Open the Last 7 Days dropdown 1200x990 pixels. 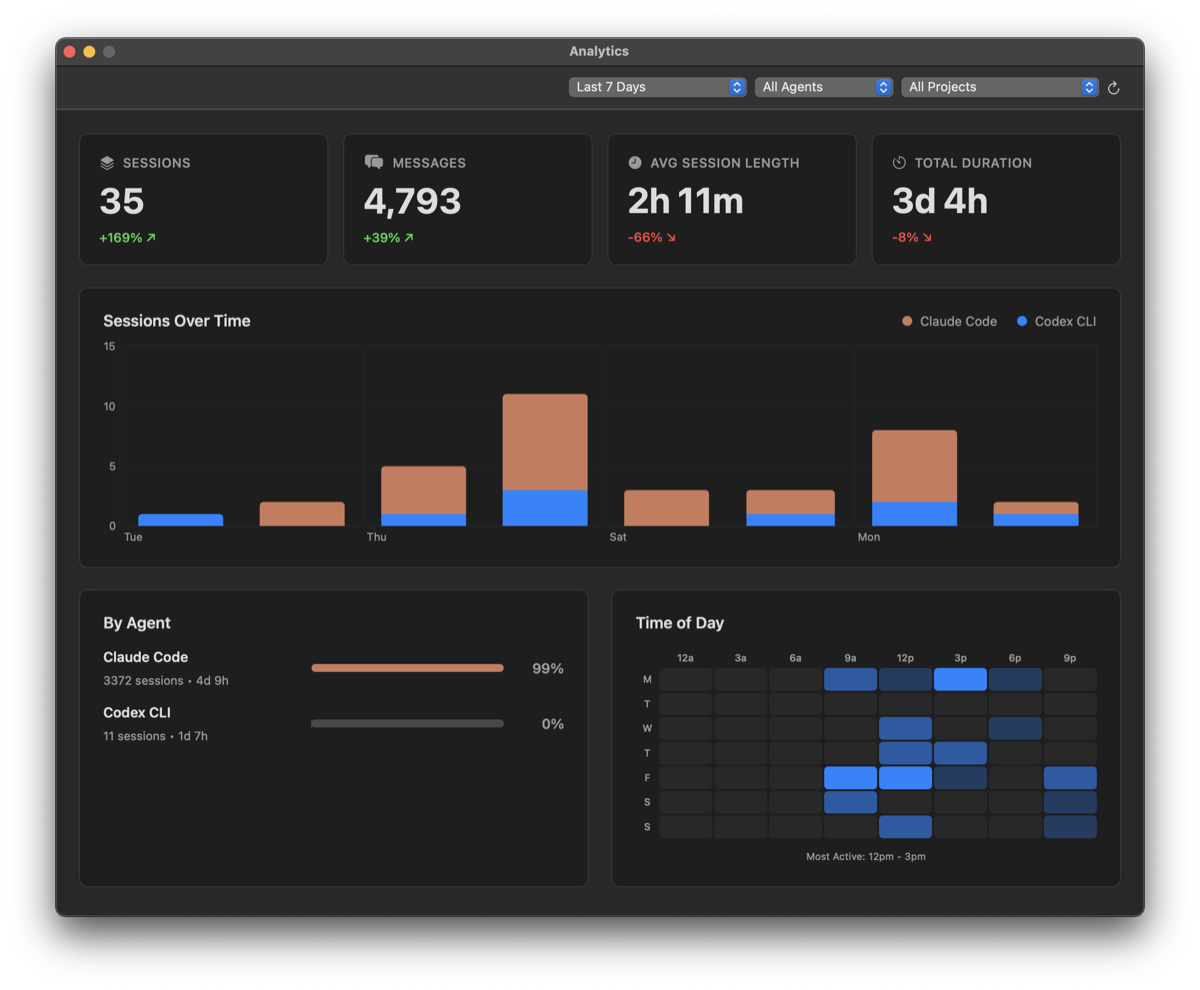pyautogui.click(x=657, y=87)
